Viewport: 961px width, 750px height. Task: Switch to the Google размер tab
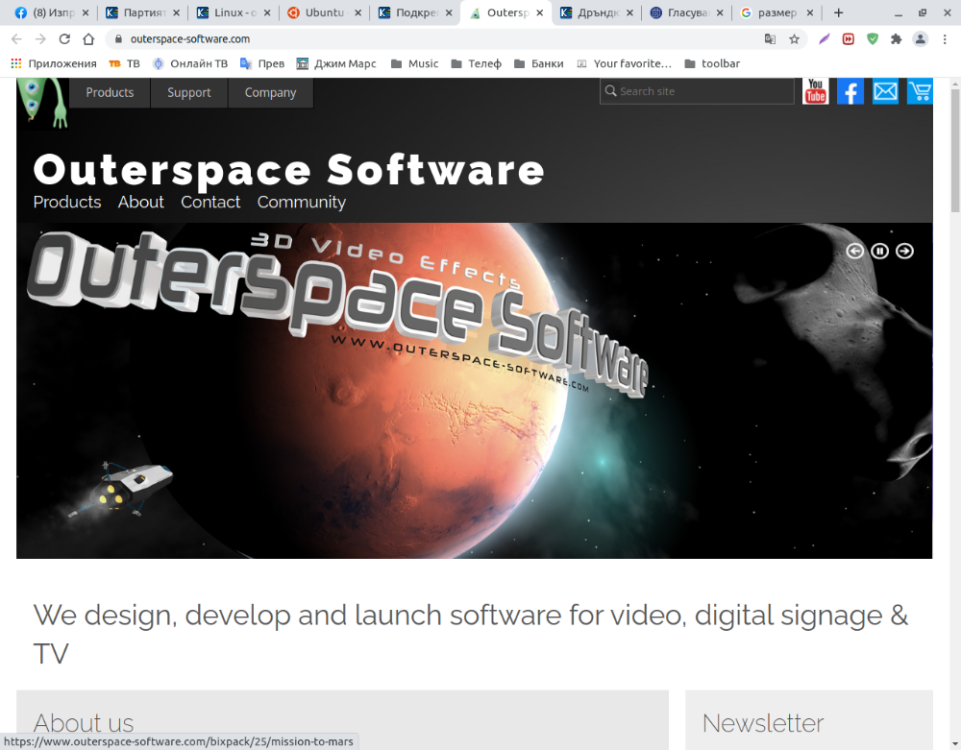point(776,12)
